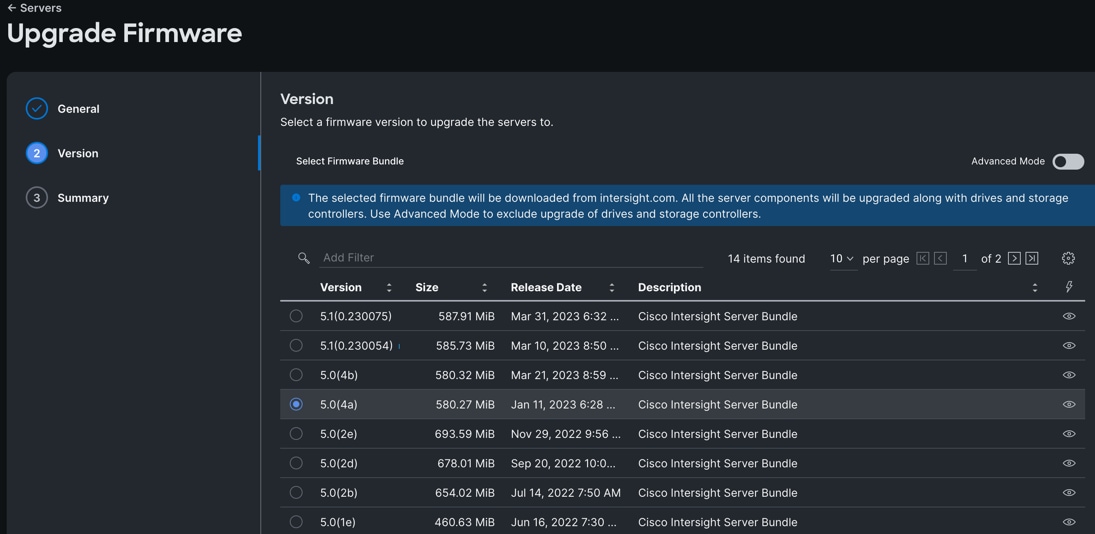The image size is (1095, 534).
Task: Go to previous page of results
Action: pyautogui.click(x=941, y=259)
